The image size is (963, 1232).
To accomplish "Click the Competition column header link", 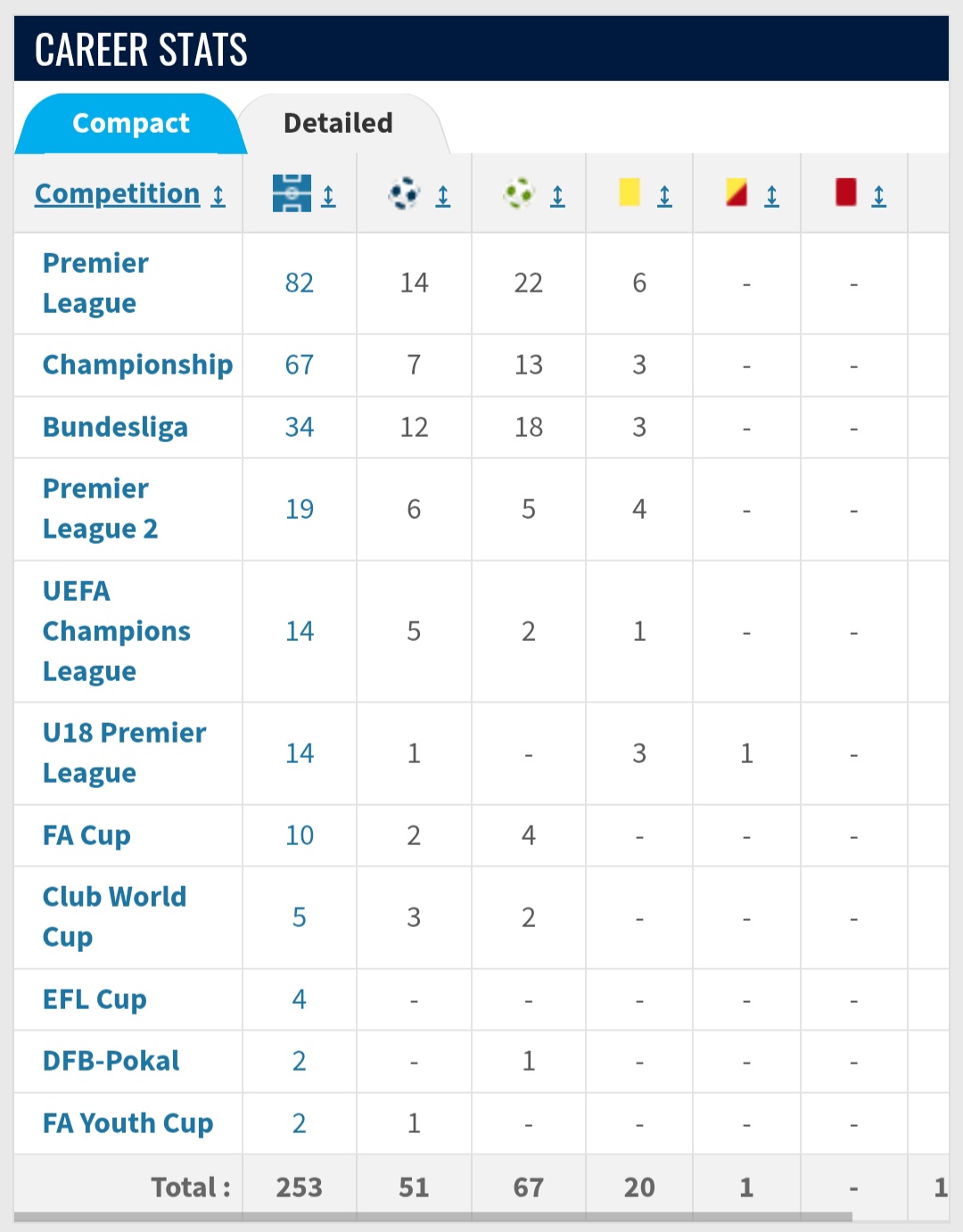I will tap(117, 193).
